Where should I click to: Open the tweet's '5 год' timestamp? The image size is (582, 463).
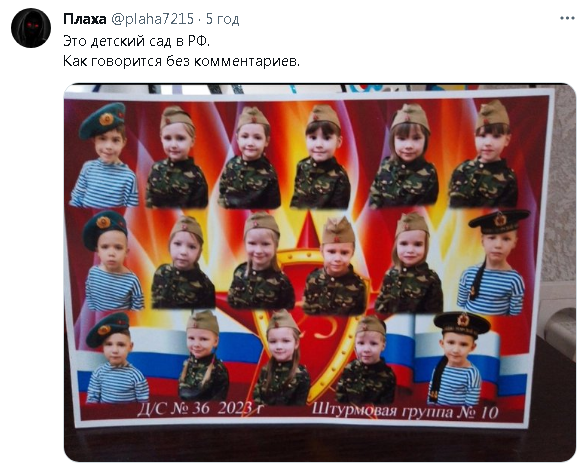tap(222, 19)
